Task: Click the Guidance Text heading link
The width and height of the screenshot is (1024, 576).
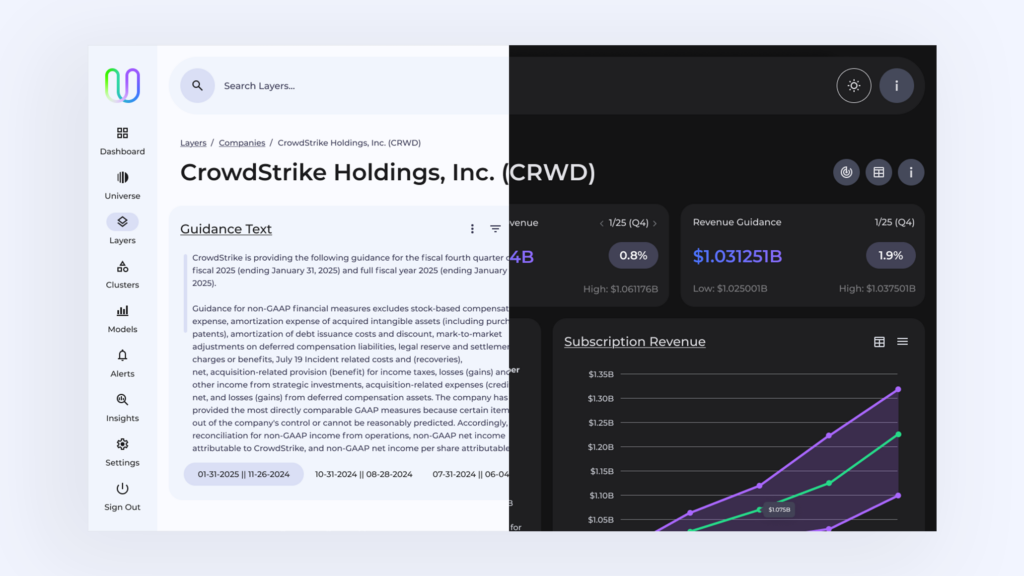Action: point(226,229)
